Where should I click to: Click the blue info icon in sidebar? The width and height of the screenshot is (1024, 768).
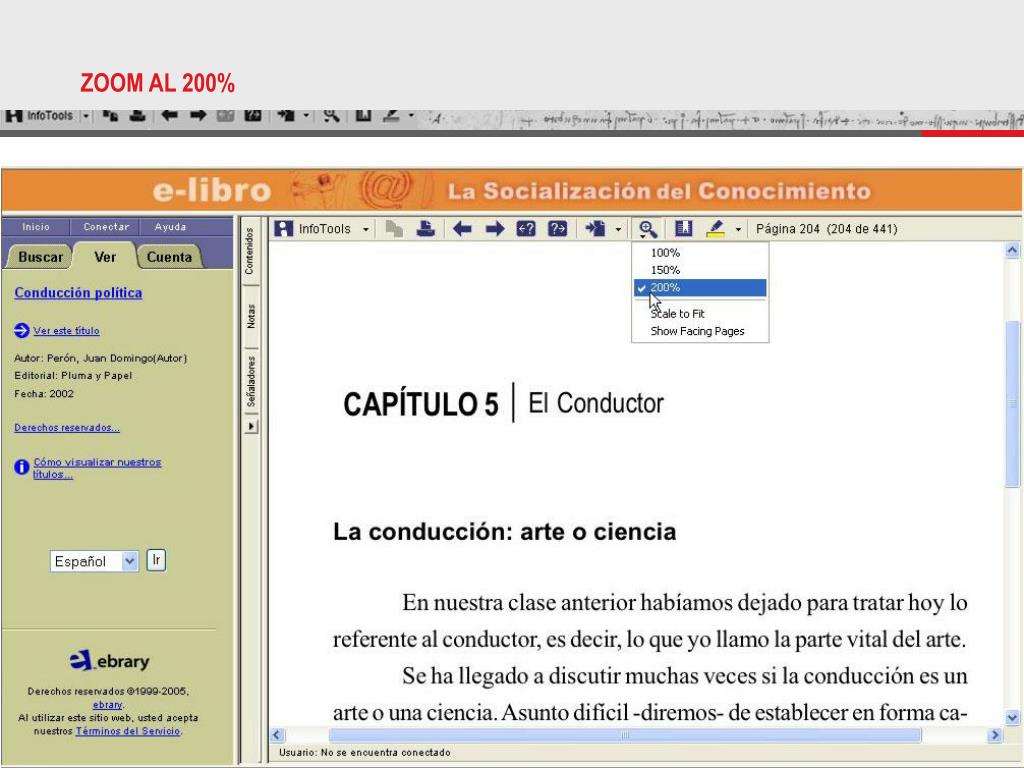pos(22,467)
